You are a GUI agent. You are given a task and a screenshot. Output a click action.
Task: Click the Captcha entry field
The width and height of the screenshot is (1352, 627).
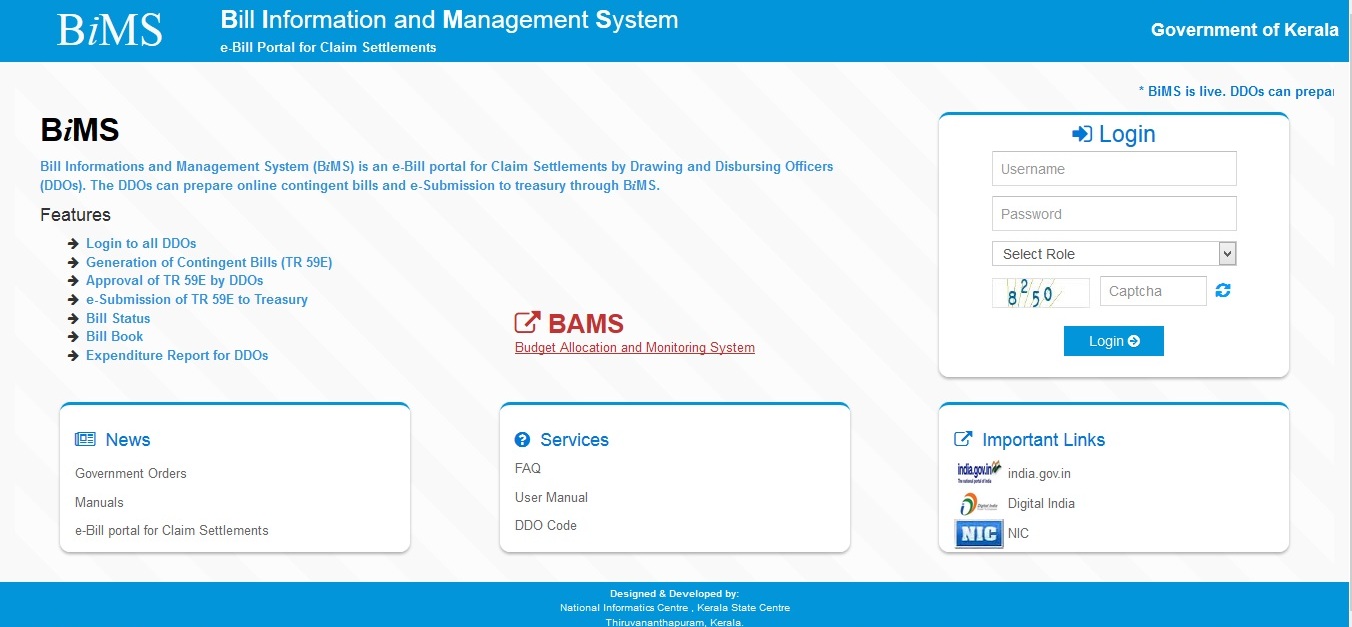point(1153,290)
